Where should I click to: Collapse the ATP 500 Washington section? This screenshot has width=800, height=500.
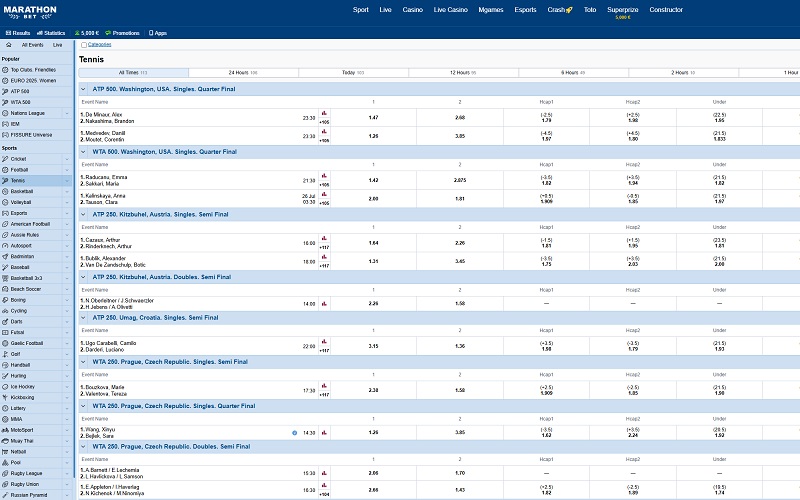[x=84, y=89]
